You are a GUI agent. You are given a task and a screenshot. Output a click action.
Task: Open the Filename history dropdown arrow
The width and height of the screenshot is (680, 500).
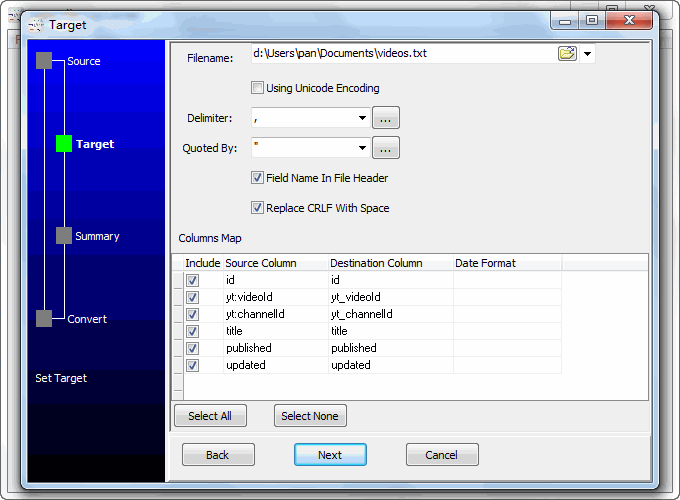pos(587,54)
